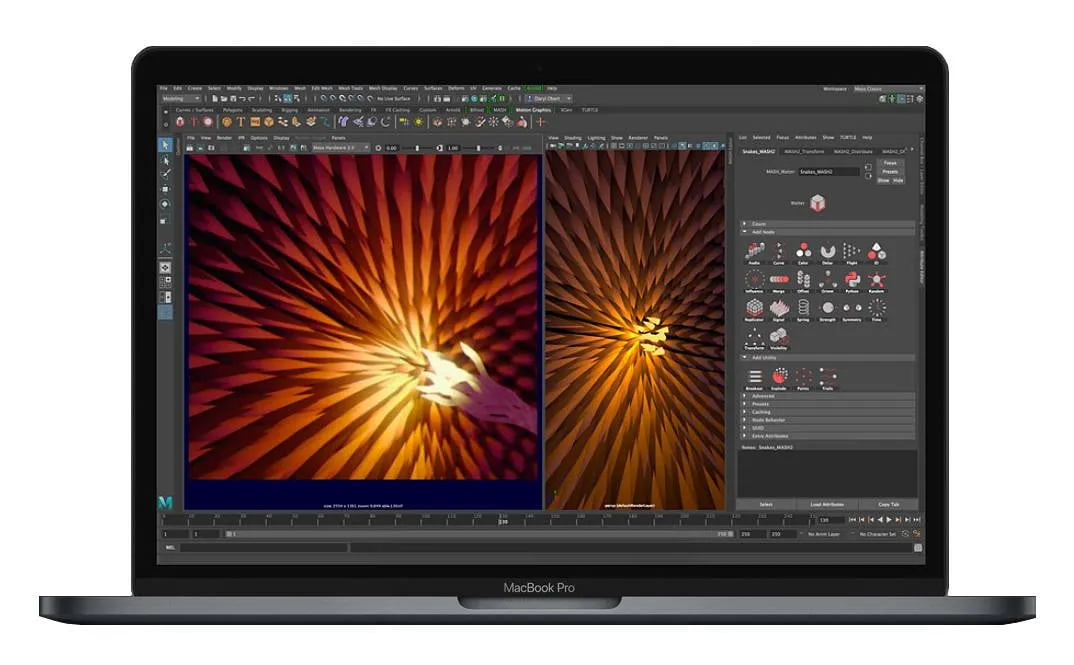Expand the Caching section
Image resolution: width=1074 pixels, height=665 pixels.
tap(827, 412)
